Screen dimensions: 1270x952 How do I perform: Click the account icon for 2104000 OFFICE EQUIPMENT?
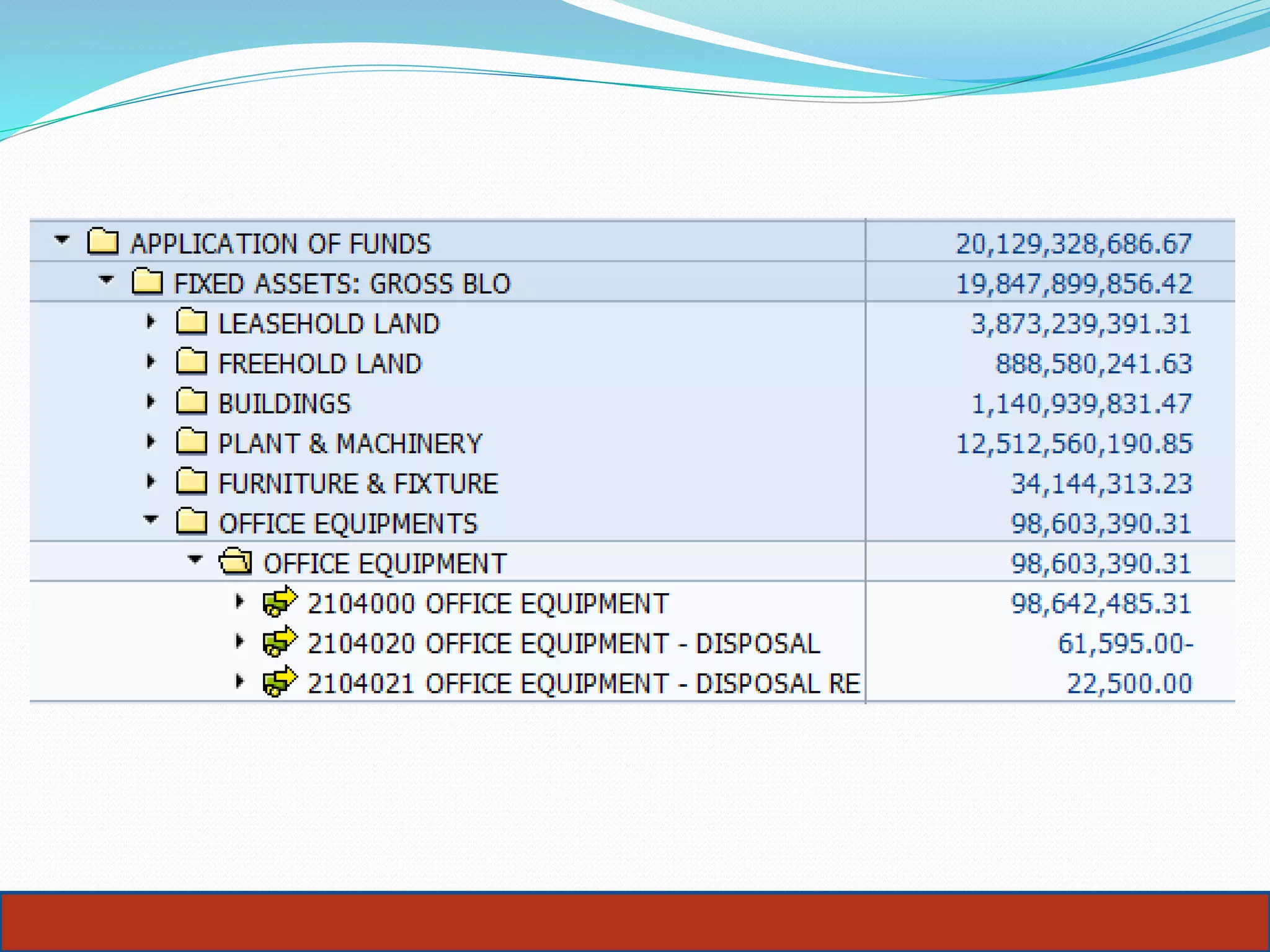280,602
